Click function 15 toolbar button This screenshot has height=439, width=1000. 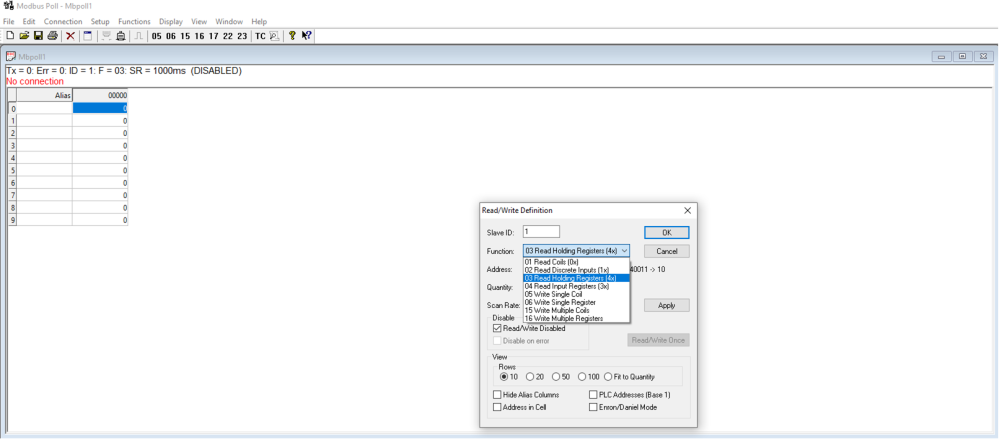point(185,36)
